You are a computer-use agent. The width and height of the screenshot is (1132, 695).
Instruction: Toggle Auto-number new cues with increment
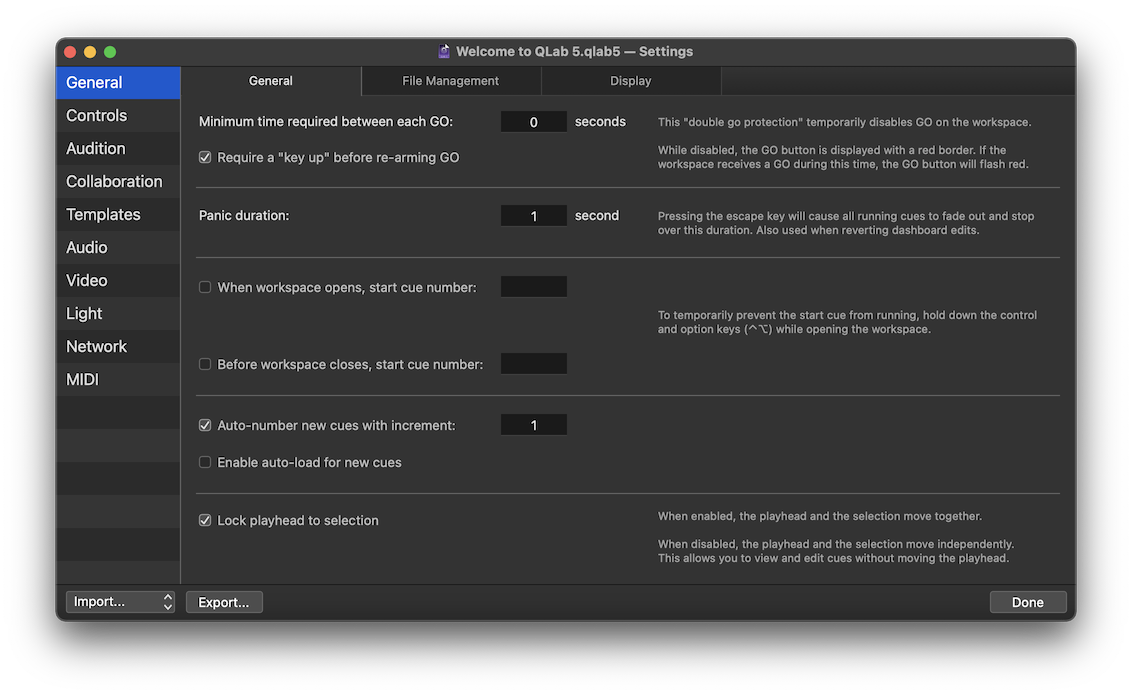pyautogui.click(x=205, y=425)
